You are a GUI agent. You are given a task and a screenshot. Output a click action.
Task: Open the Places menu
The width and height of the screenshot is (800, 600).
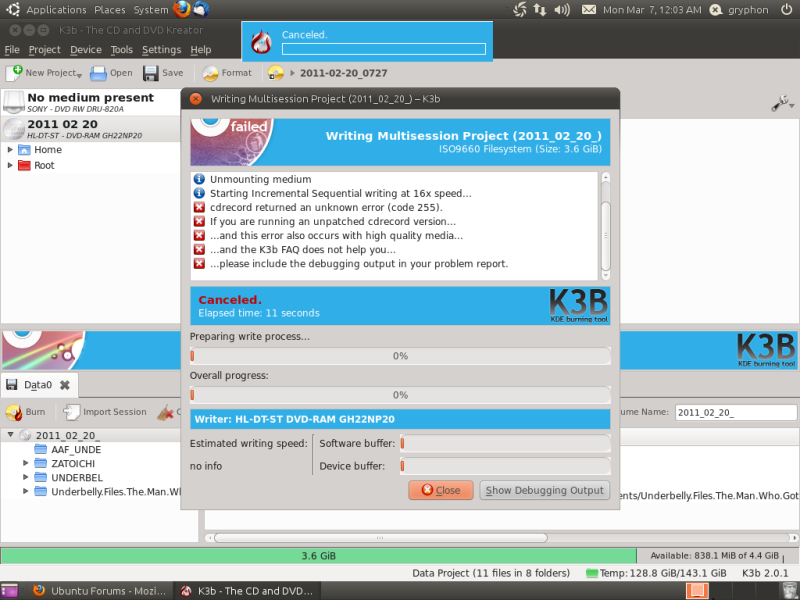point(110,10)
